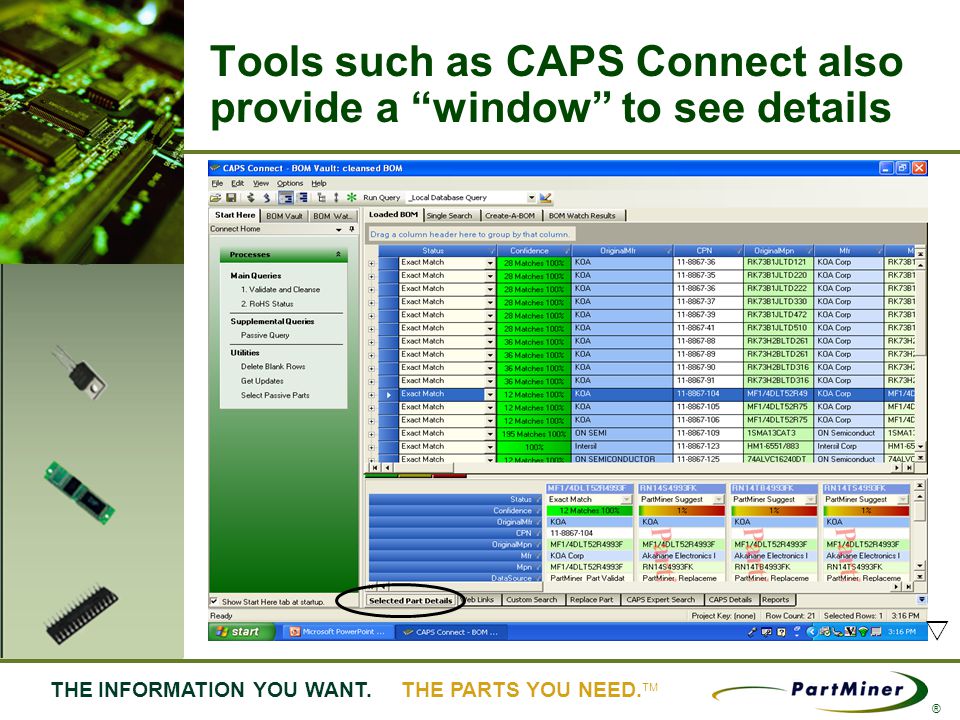Click the Select Passive Parts link
The width and height of the screenshot is (960, 720).
pos(275,396)
